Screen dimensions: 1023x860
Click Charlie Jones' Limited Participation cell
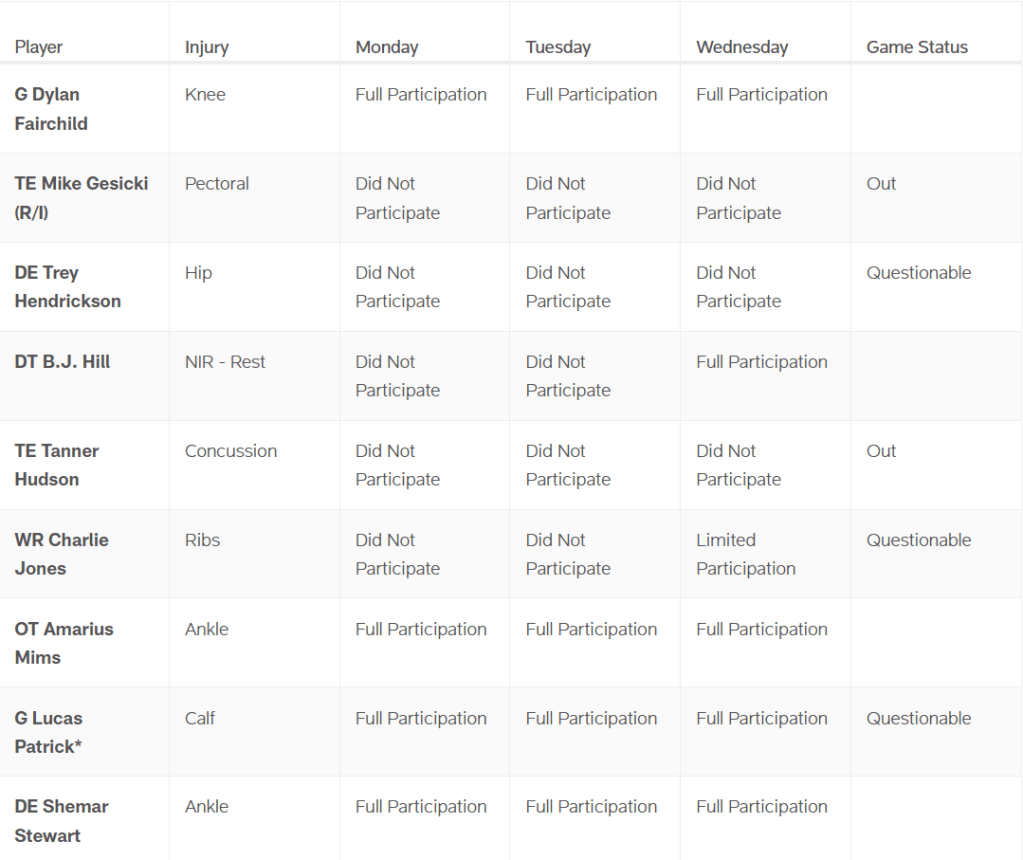coord(746,554)
